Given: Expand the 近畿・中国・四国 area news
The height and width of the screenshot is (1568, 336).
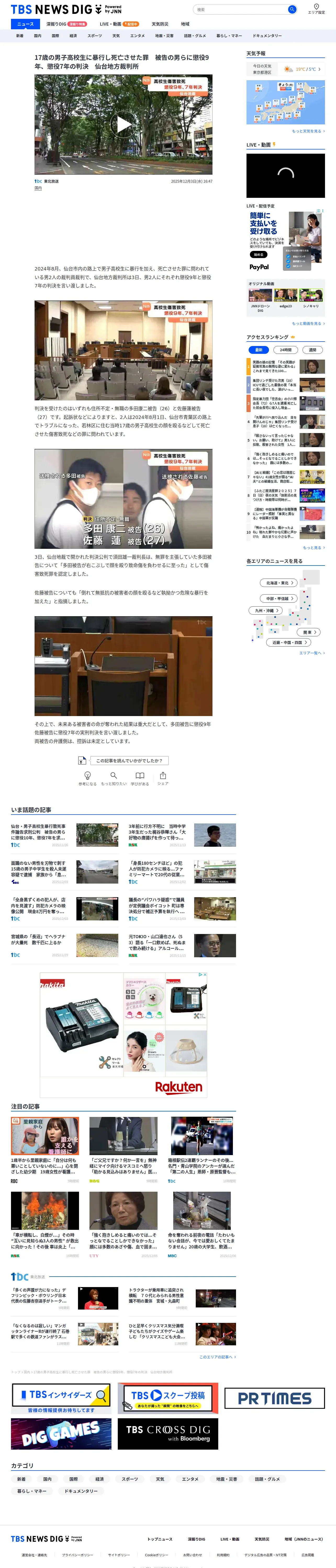Looking at the screenshot, I should pos(288,642).
